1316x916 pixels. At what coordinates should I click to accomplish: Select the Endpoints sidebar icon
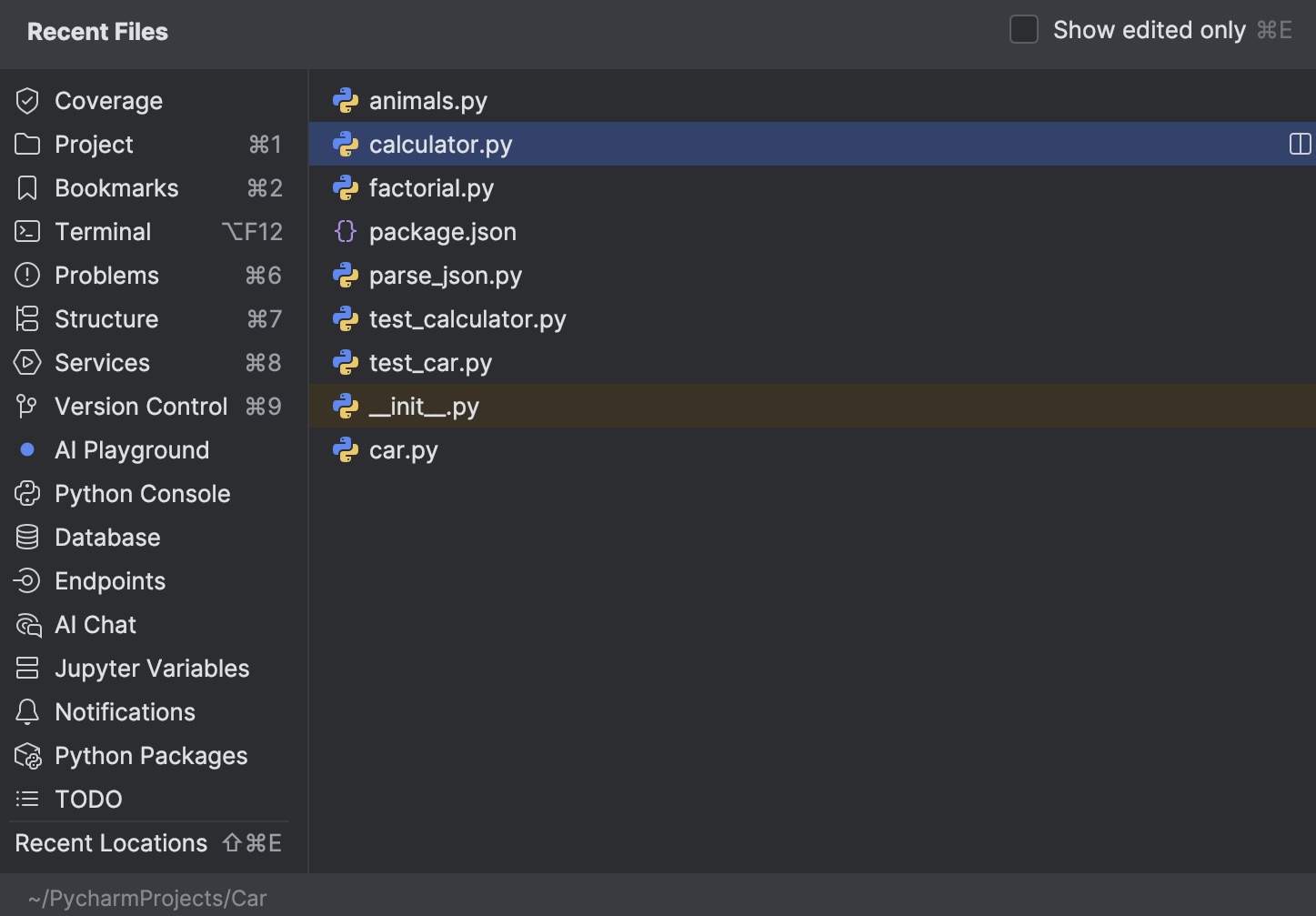pyautogui.click(x=26, y=580)
